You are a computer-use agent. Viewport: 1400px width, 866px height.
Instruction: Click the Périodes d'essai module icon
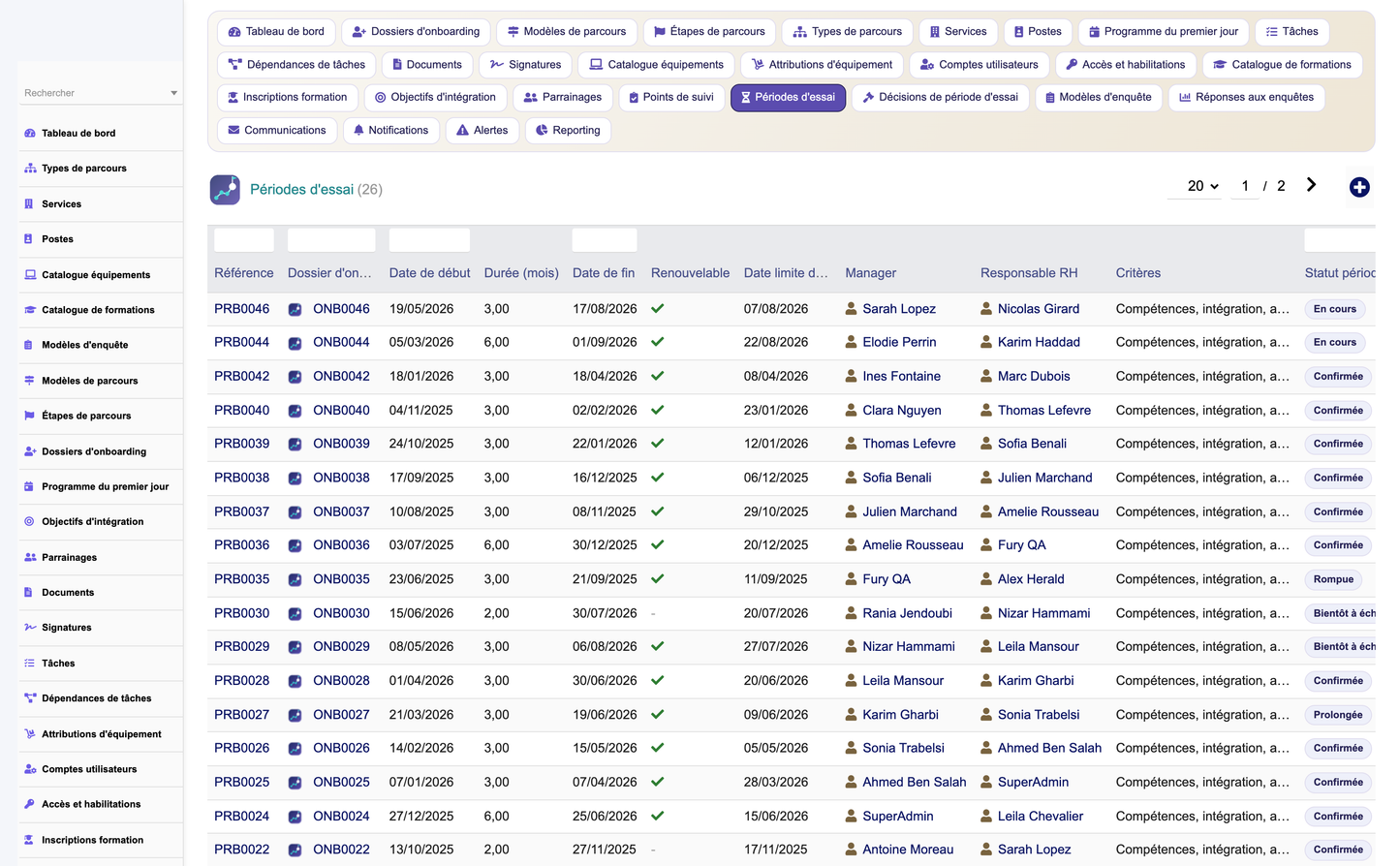(x=225, y=189)
